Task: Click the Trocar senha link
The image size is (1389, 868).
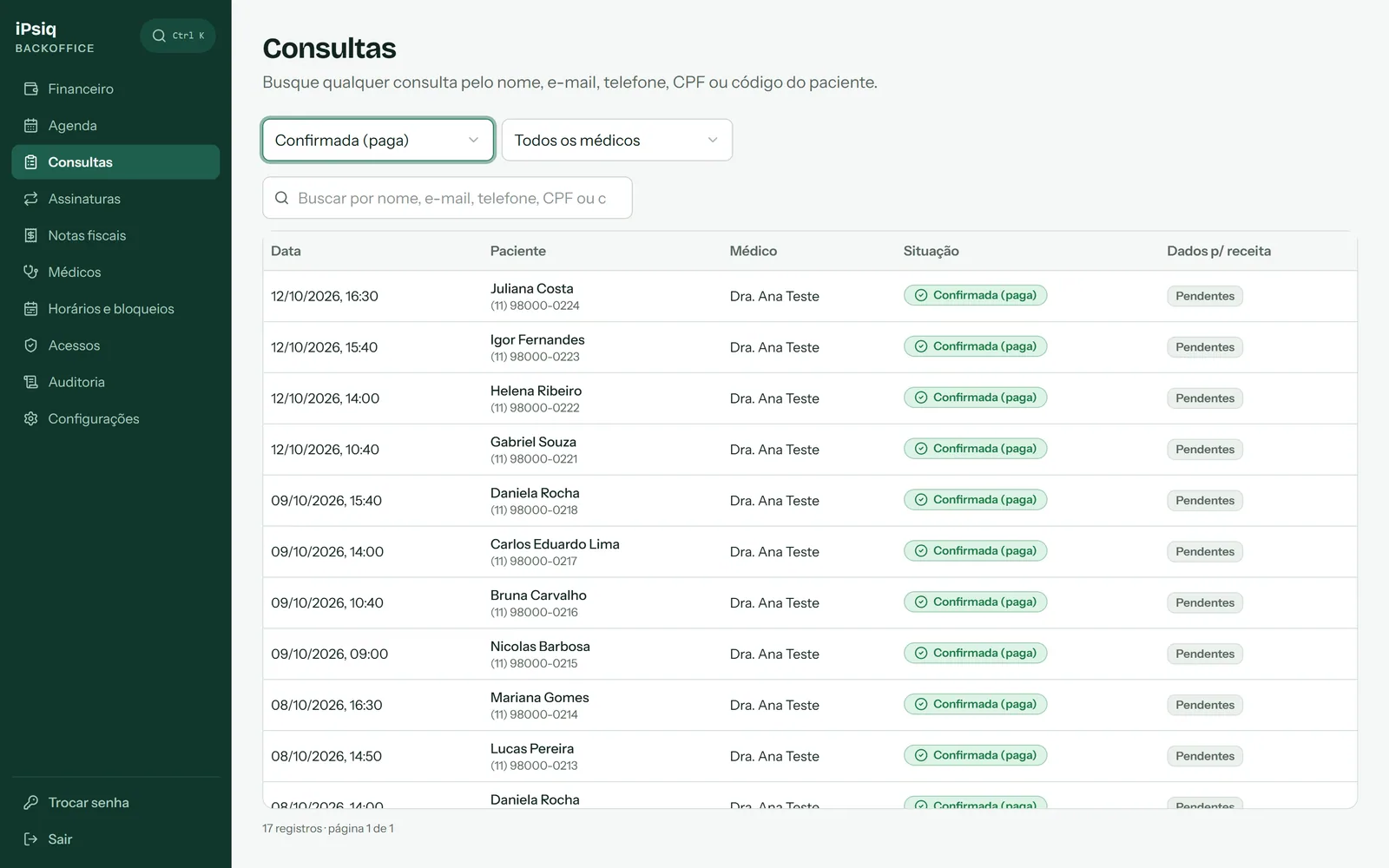Action: click(115, 802)
